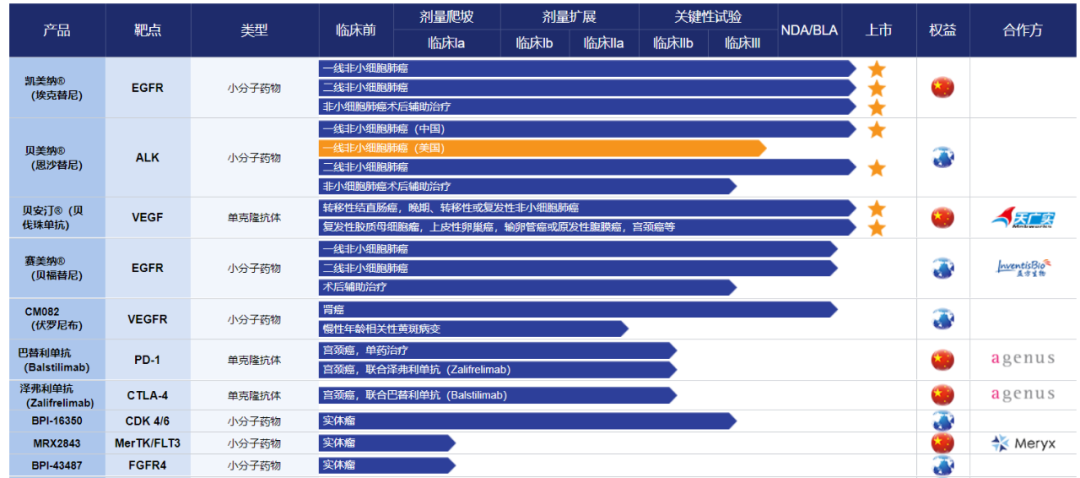Screen dimensions: 1080x478
Task: Click the 合作方 column header
Action: coord(1022,31)
